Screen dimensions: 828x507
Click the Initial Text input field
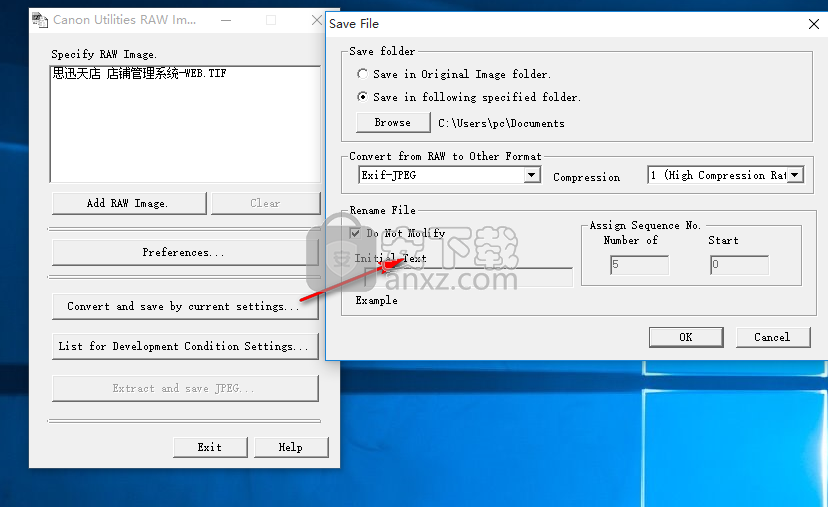click(x=469, y=277)
